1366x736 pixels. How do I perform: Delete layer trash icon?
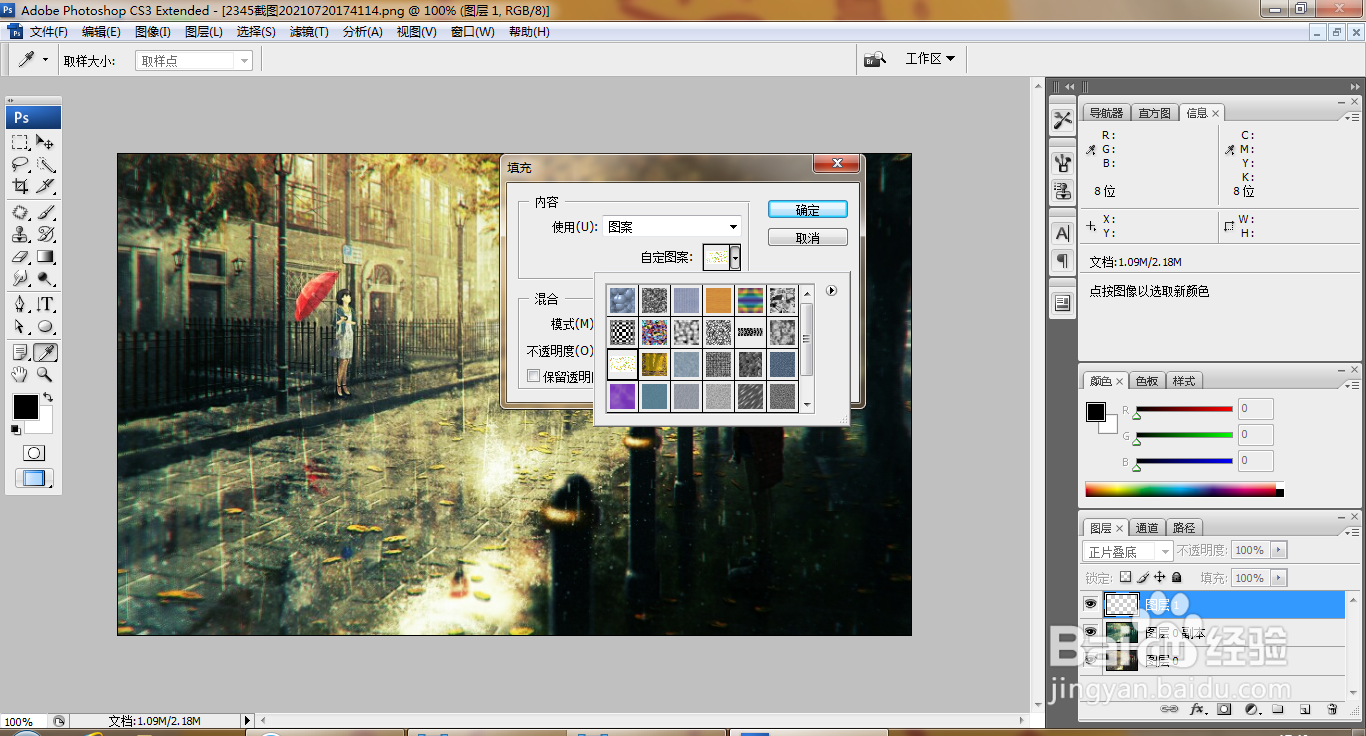point(1332,709)
